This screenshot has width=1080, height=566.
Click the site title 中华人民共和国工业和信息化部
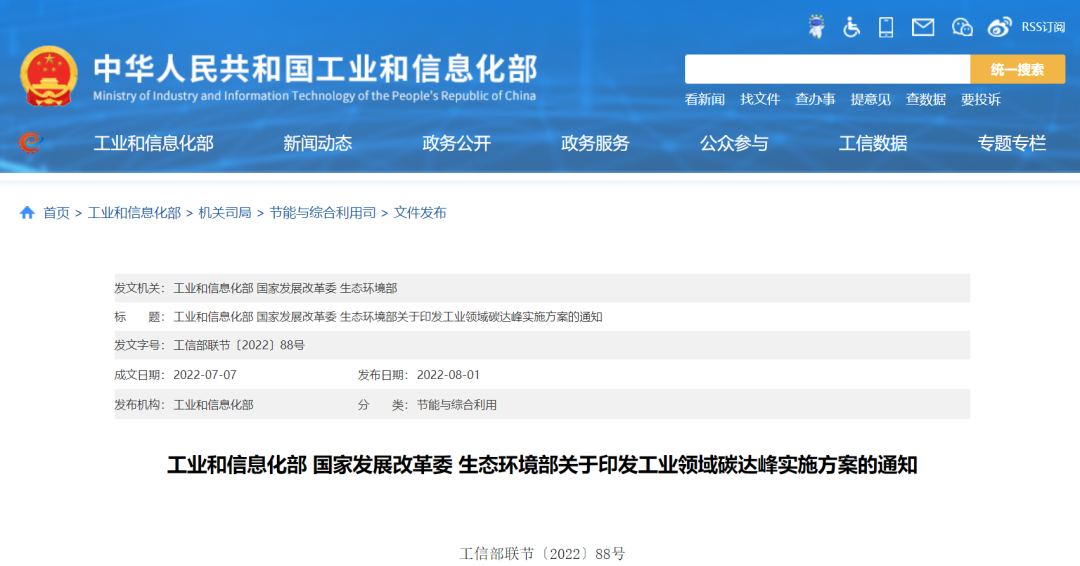[x=315, y=69]
